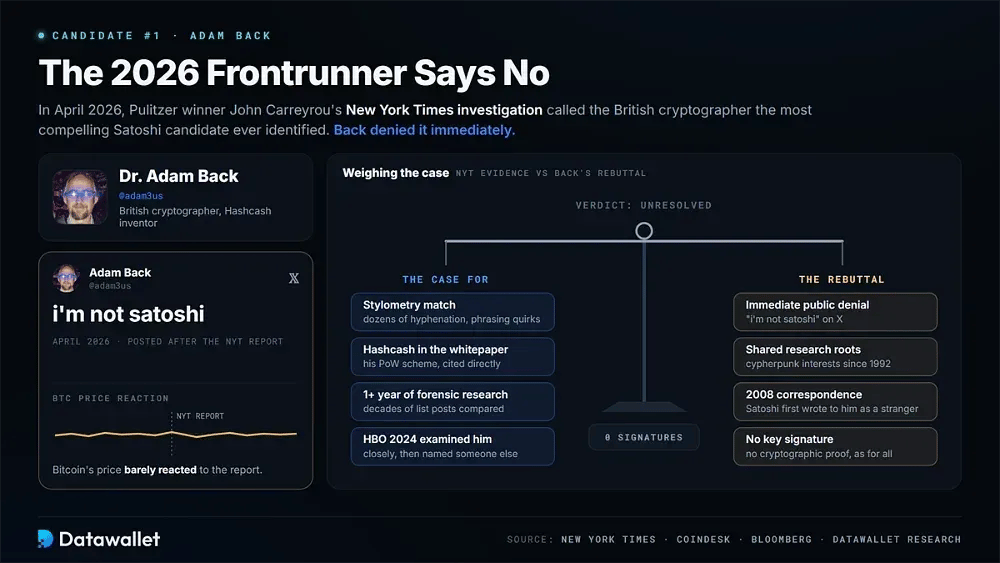Click 'NEW YORK TIMES' source in footer
The width and height of the screenshot is (1000, 563).
[608, 539]
